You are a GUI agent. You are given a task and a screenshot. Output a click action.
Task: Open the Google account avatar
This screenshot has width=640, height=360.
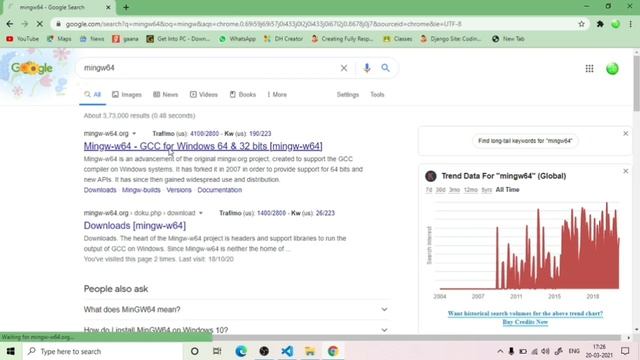(x=612, y=69)
